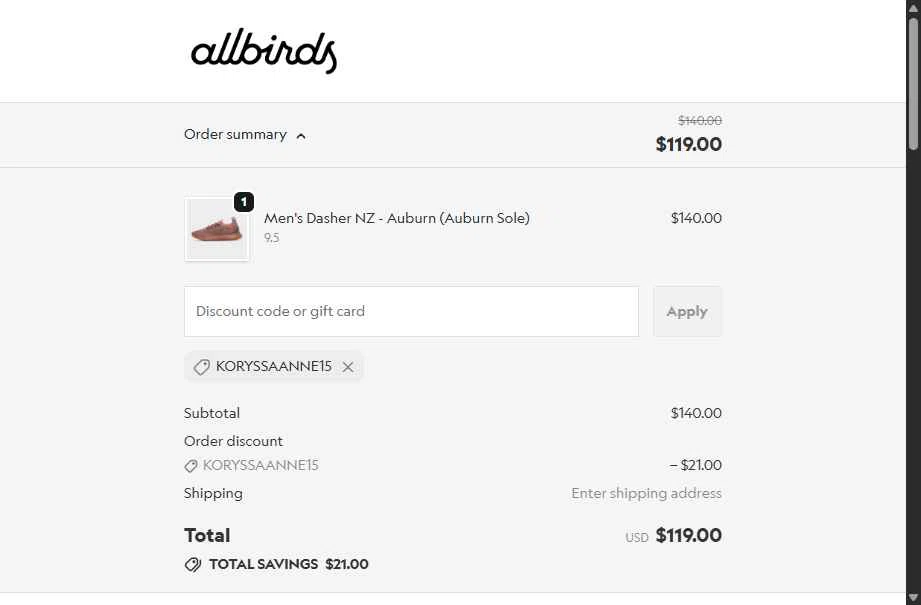Click the TOTAL SAVINGS $21.00 text
The width and height of the screenshot is (921, 605).
point(288,564)
